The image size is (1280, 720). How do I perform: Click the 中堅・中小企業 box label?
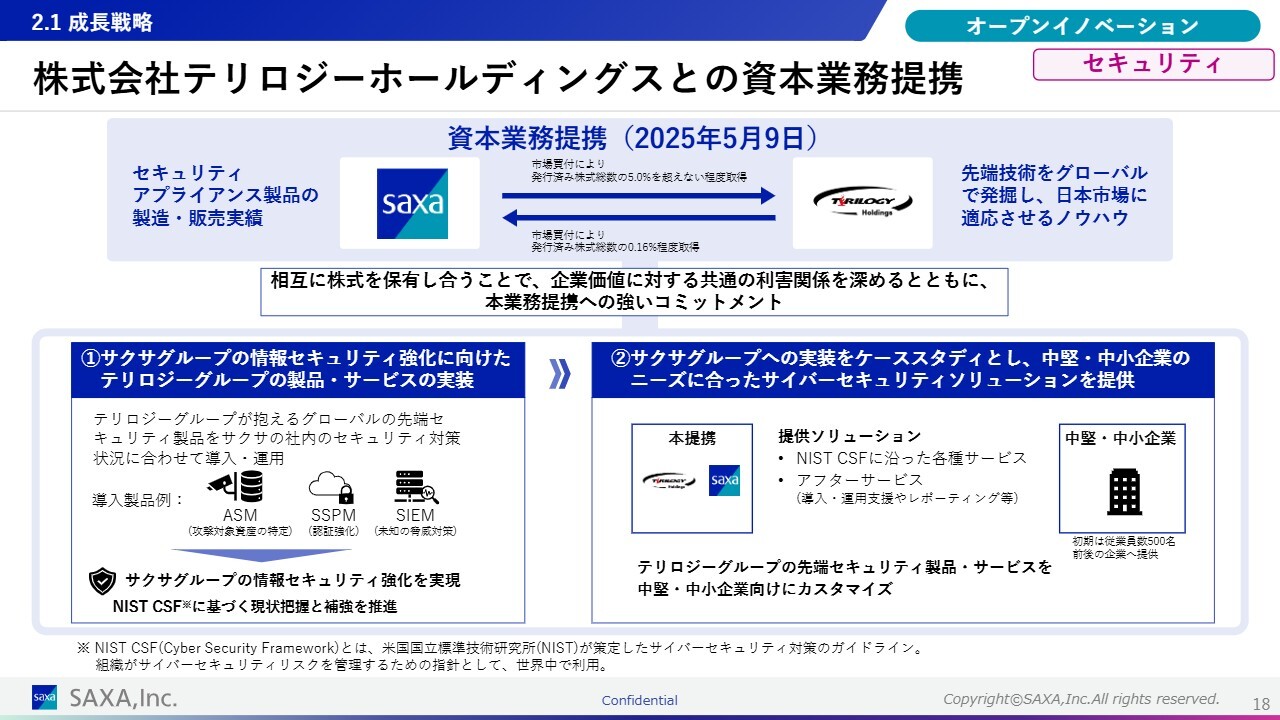[1122, 438]
